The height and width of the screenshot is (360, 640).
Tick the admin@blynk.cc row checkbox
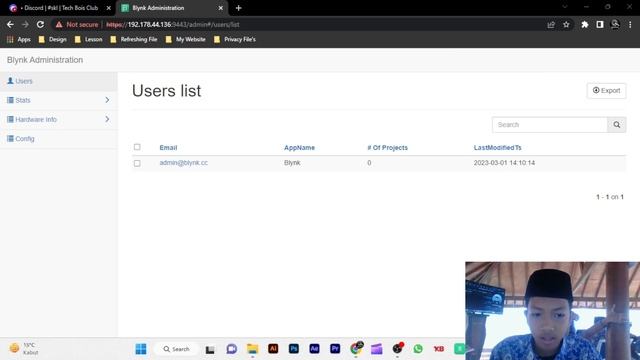point(137,163)
